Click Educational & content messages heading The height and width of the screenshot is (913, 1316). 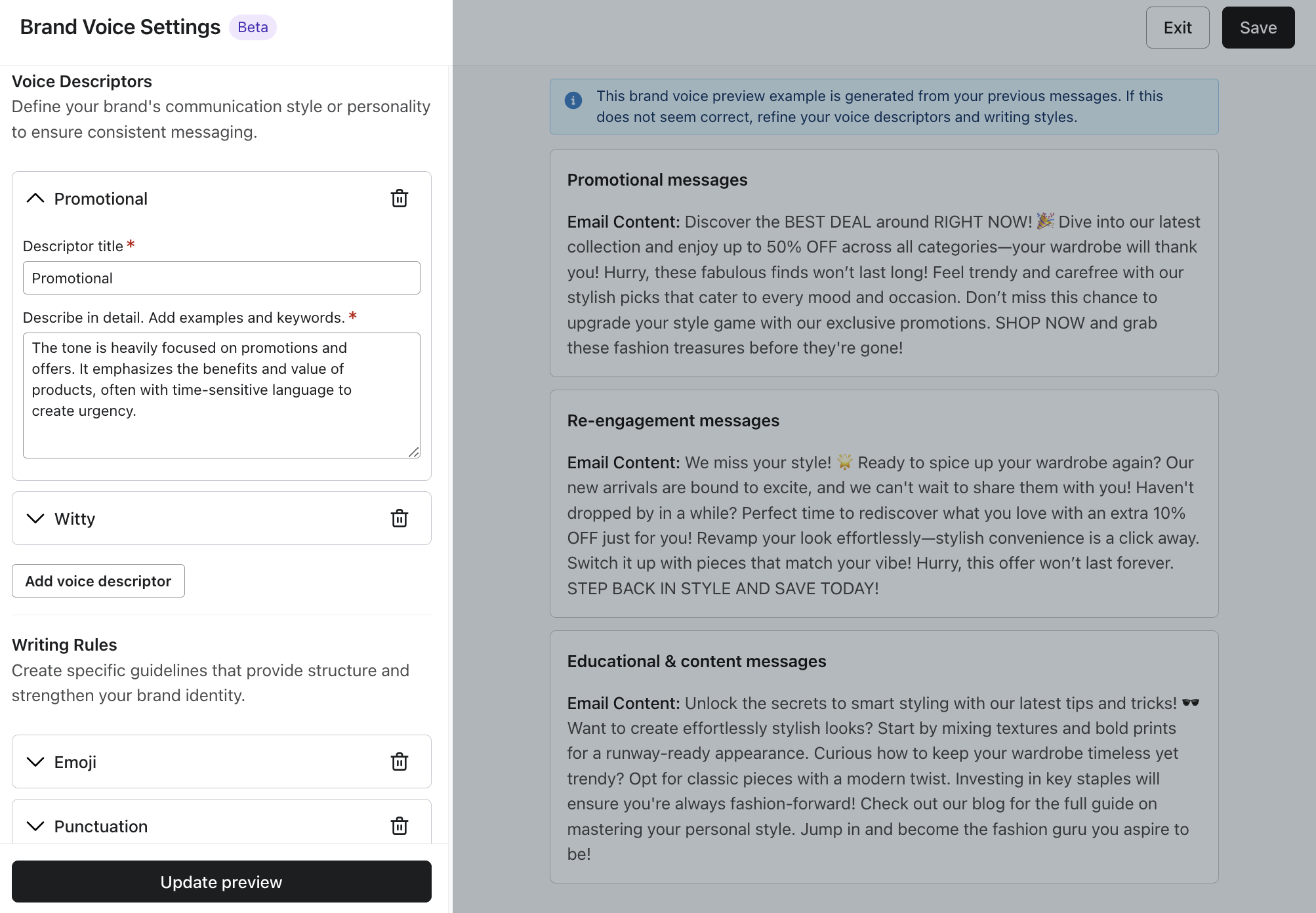click(696, 662)
